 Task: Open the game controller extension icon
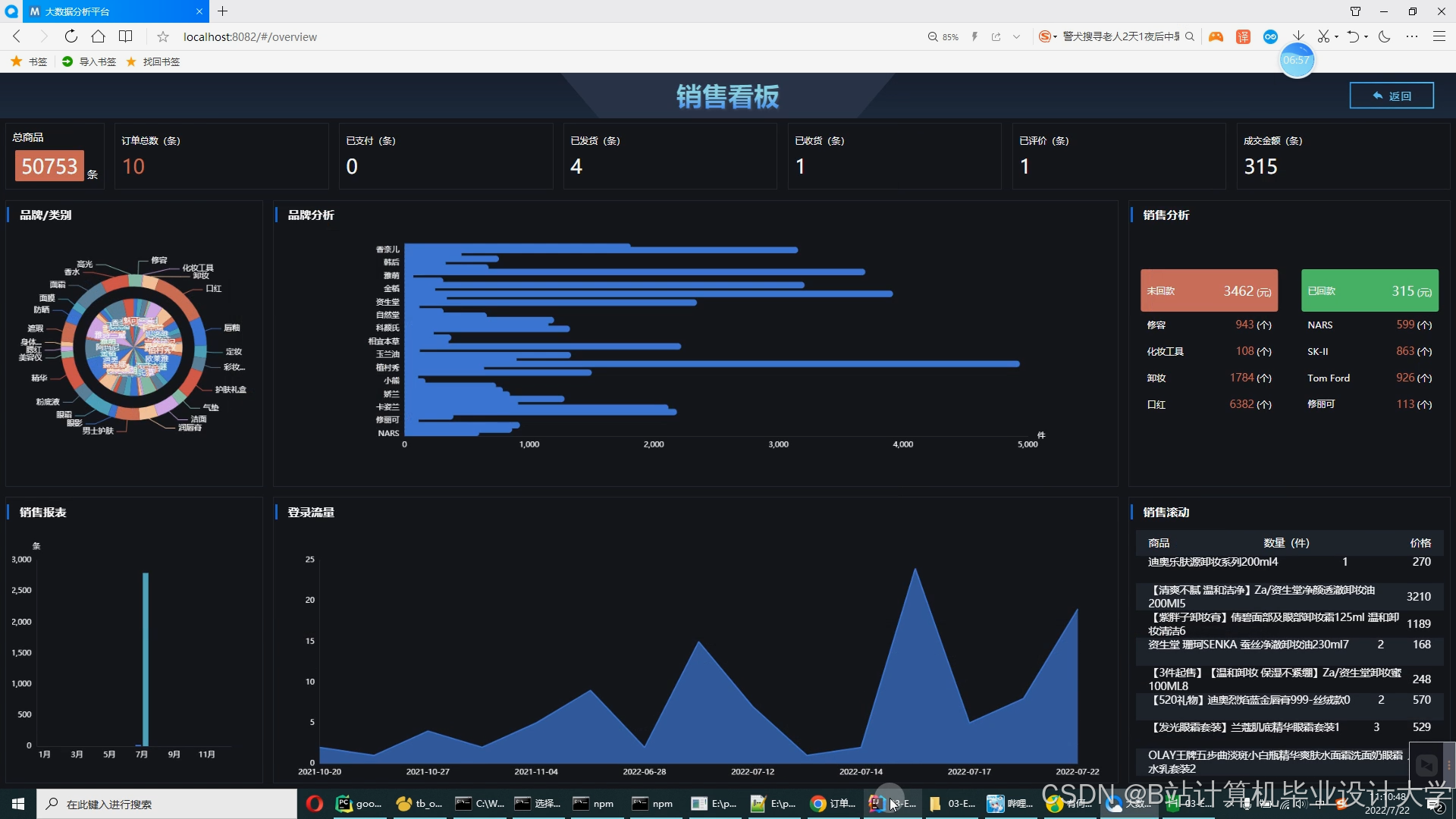(1216, 36)
